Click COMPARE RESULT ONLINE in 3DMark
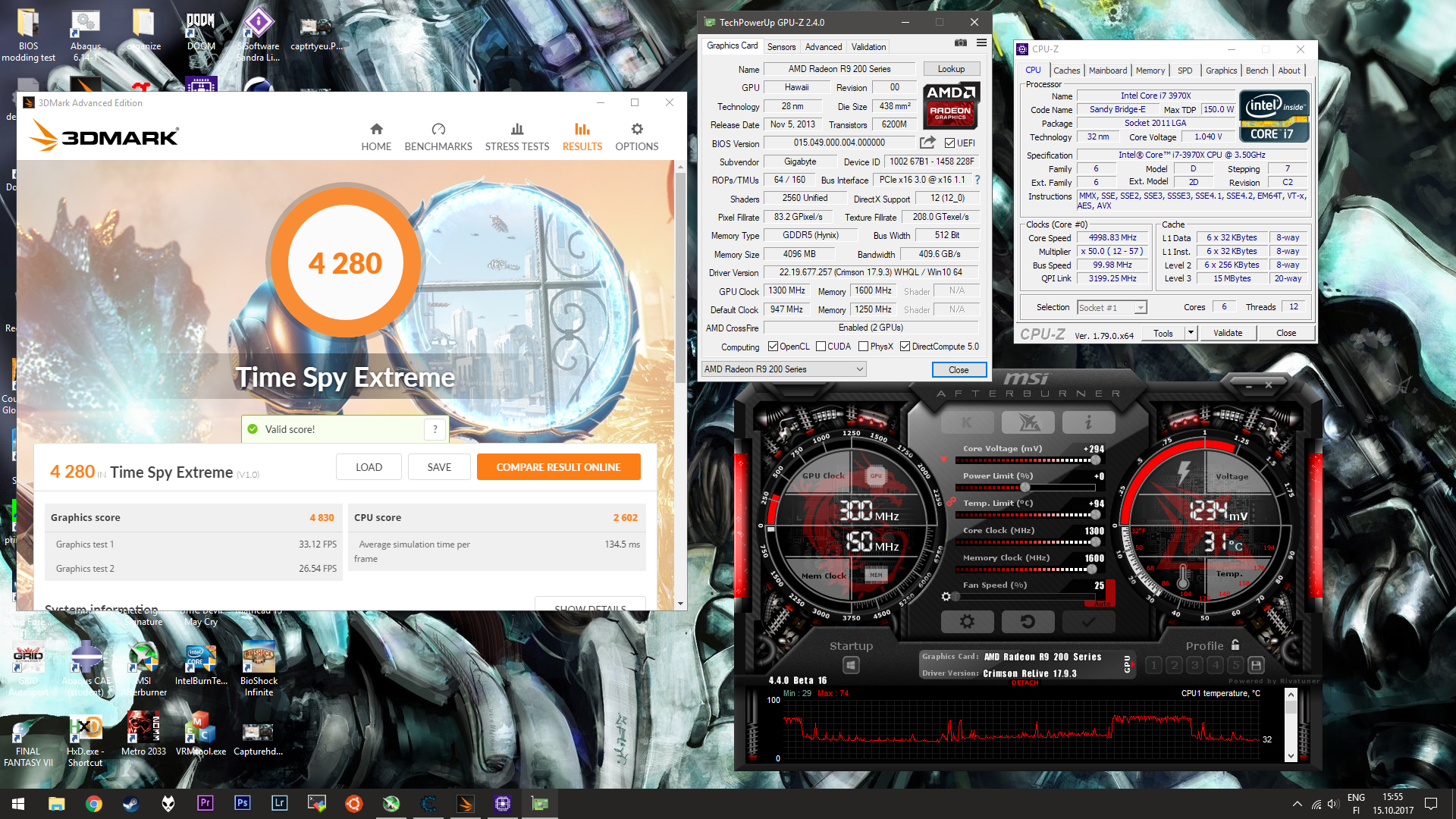Screen dimensions: 1456x819 [x=559, y=467]
